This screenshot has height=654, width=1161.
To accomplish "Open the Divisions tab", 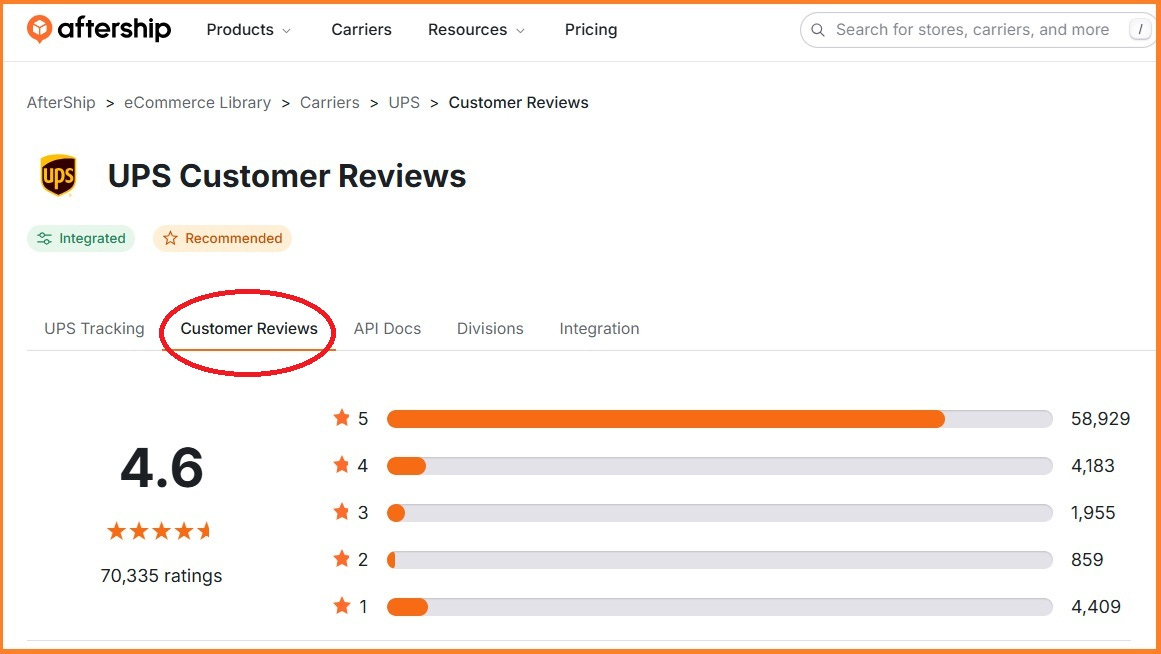I will pos(490,328).
